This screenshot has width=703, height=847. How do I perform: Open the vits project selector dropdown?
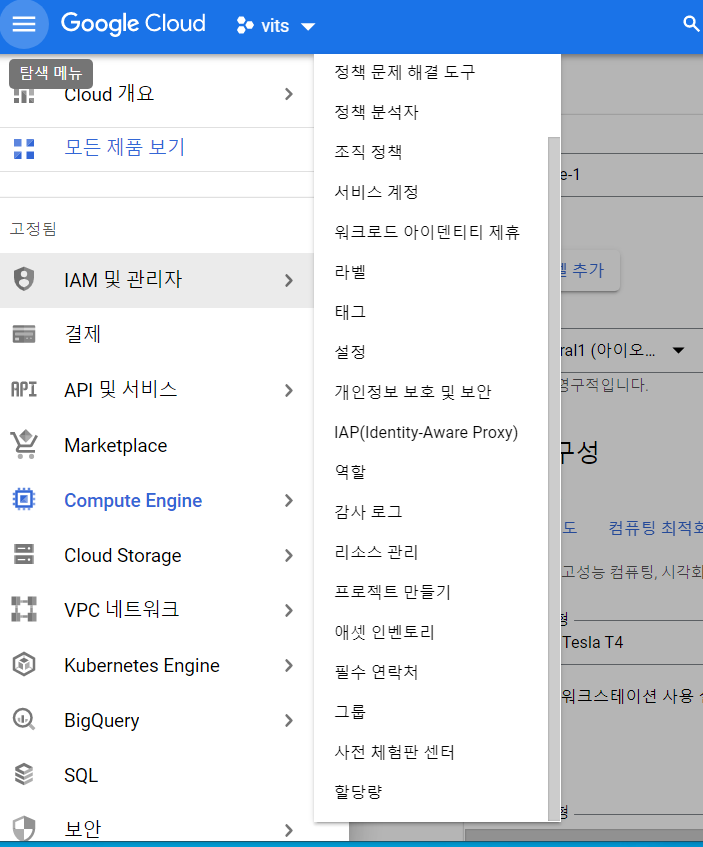click(276, 25)
